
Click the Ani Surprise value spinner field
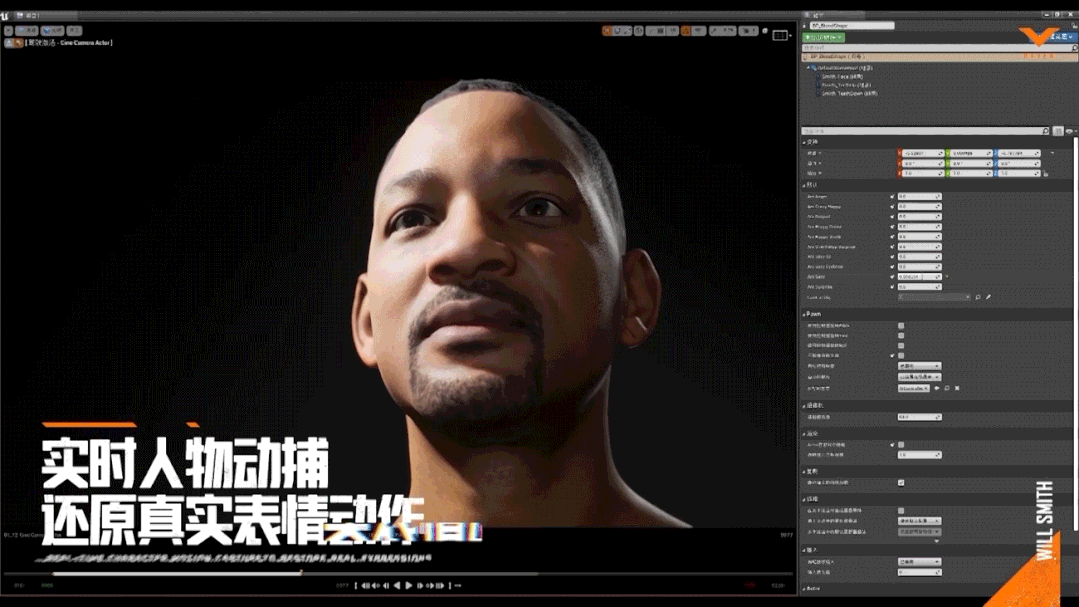click(919, 287)
